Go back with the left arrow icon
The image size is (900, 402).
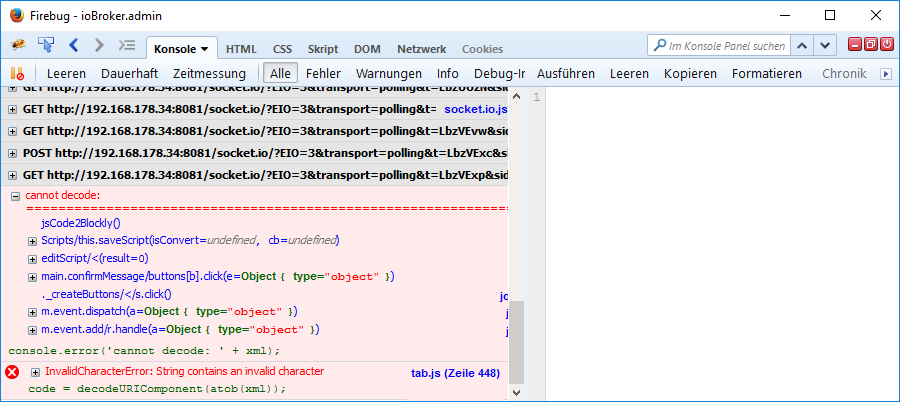coord(73,45)
